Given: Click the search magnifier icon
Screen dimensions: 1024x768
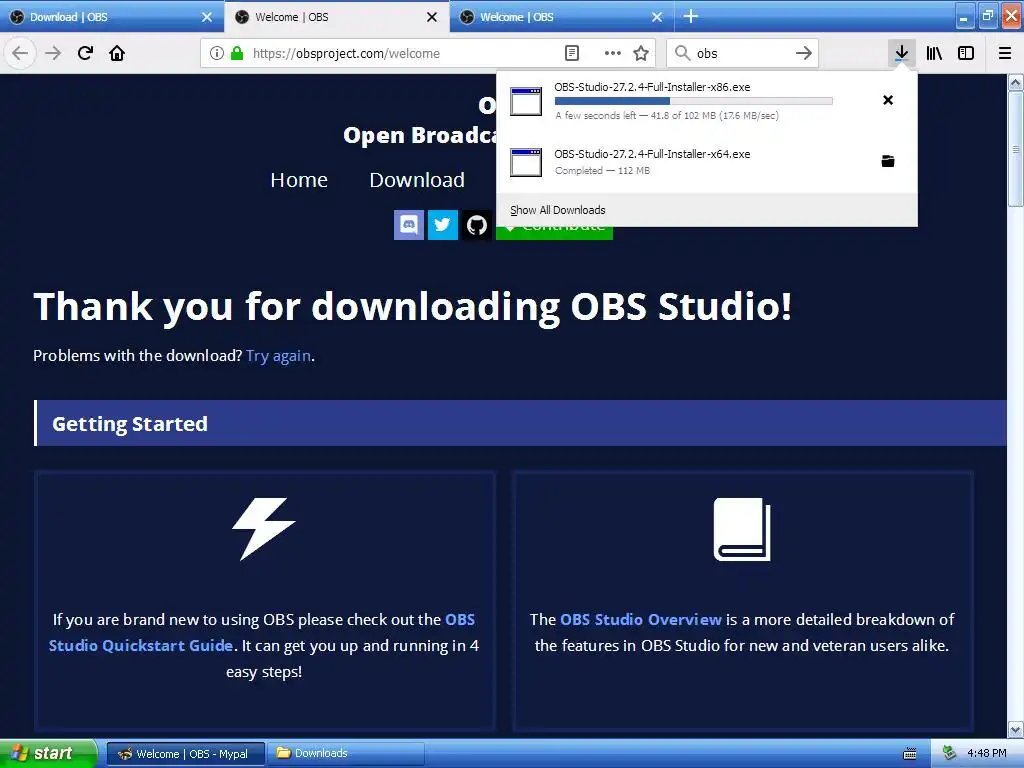Looking at the screenshot, I should pyautogui.click(x=682, y=53).
